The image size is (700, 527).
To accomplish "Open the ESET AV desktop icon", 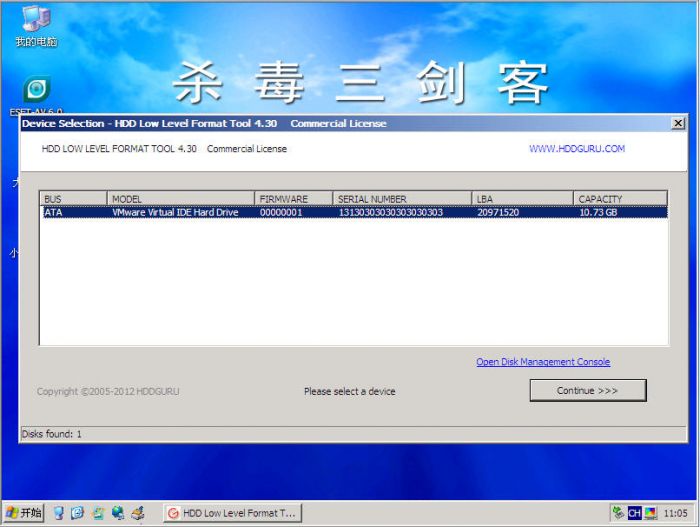I will [36, 95].
